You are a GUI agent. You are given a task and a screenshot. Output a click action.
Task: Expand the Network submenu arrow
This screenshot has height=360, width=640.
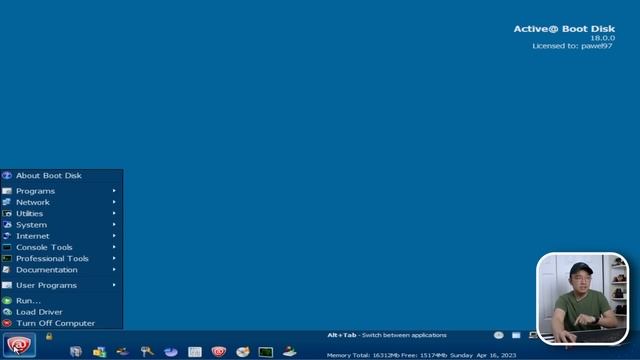pos(114,202)
